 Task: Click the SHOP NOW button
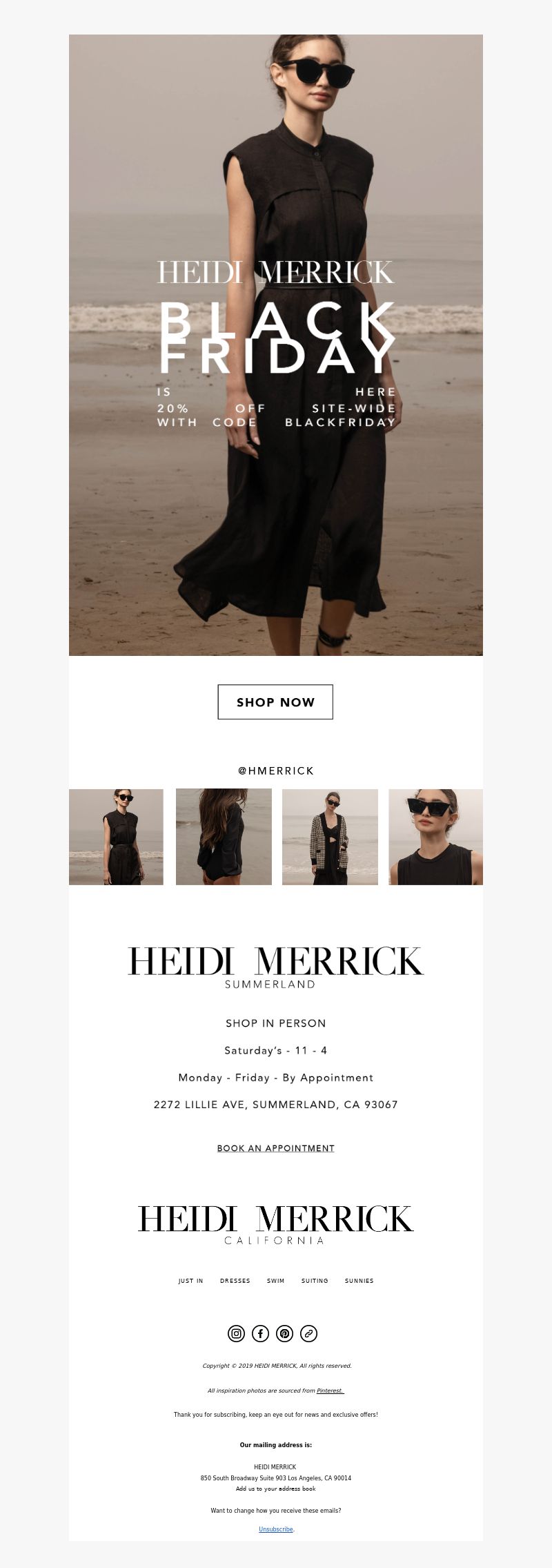click(x=275, y=701)
